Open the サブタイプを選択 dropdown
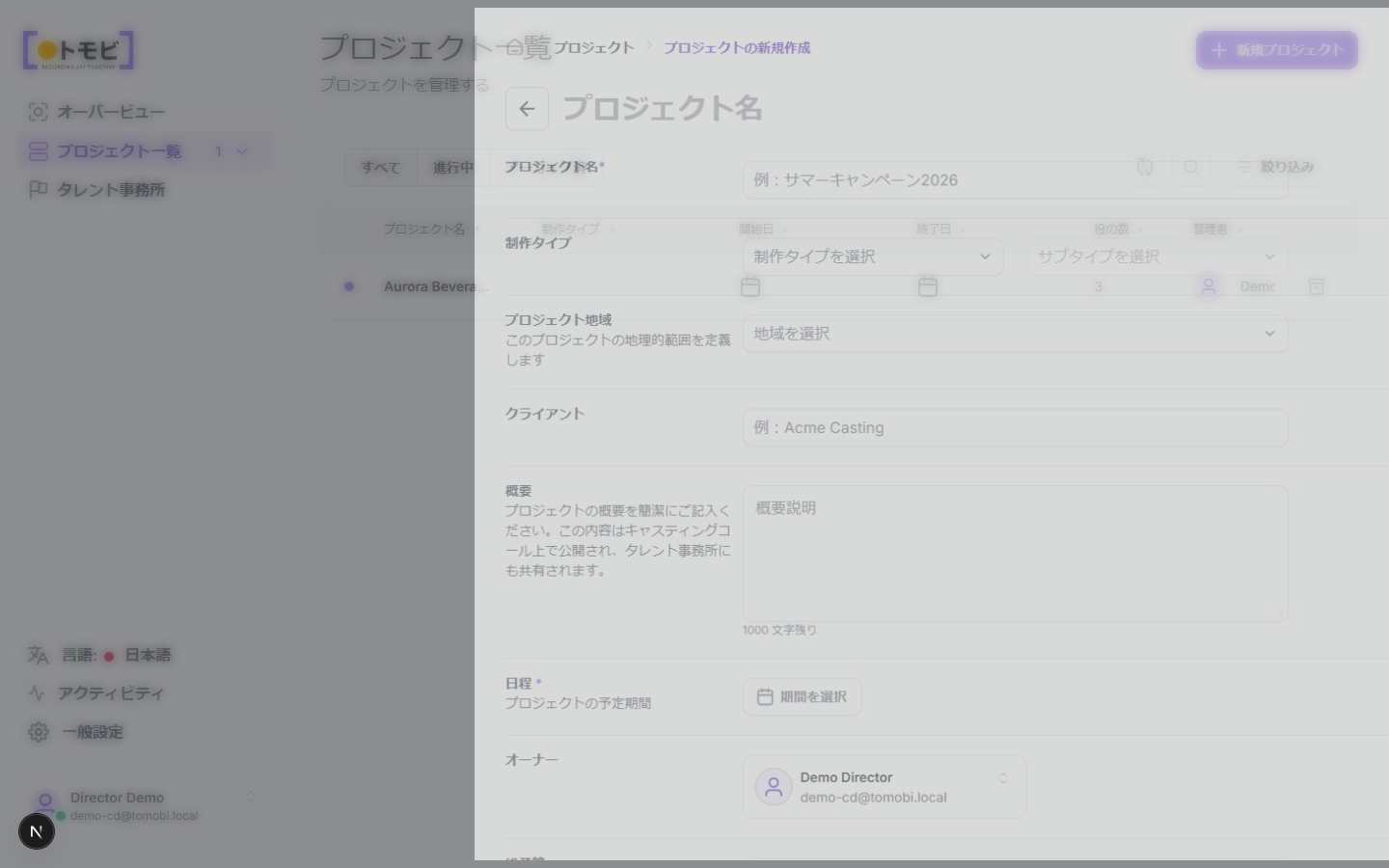Image resolution: width=1389 pixels, height=868 pixels. coord(1157,257)
